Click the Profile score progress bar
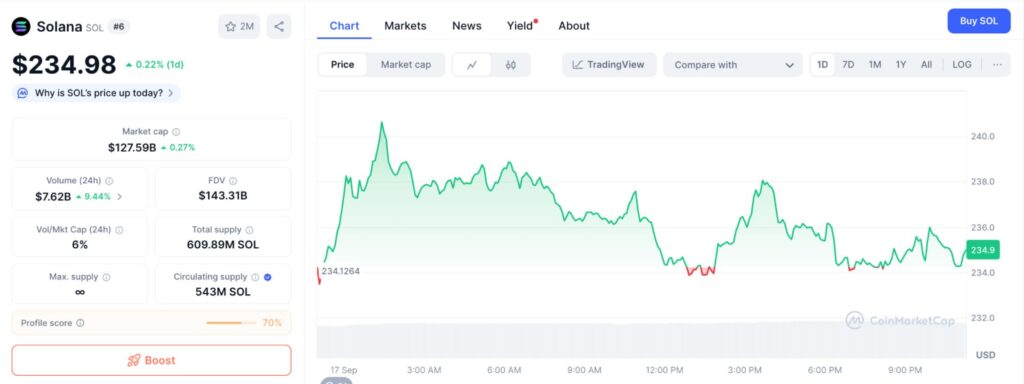The width and height of the screenshot is (1024, 384). coord(232,323)
